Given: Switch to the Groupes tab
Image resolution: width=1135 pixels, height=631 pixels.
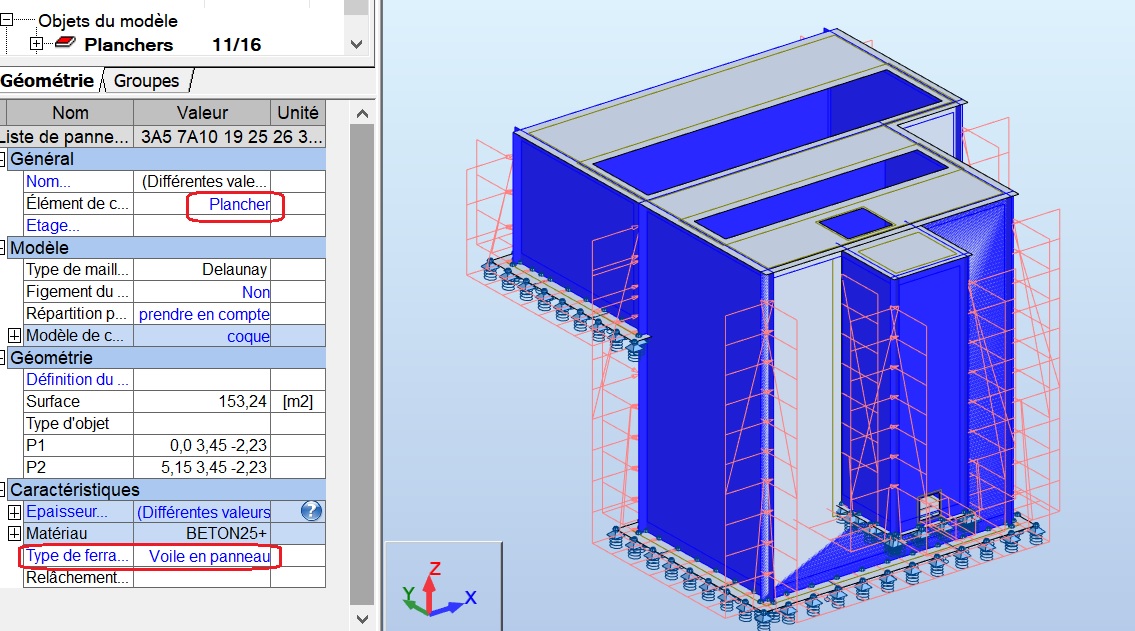Looking at the screenshot, I should click(x=145, y=80).
